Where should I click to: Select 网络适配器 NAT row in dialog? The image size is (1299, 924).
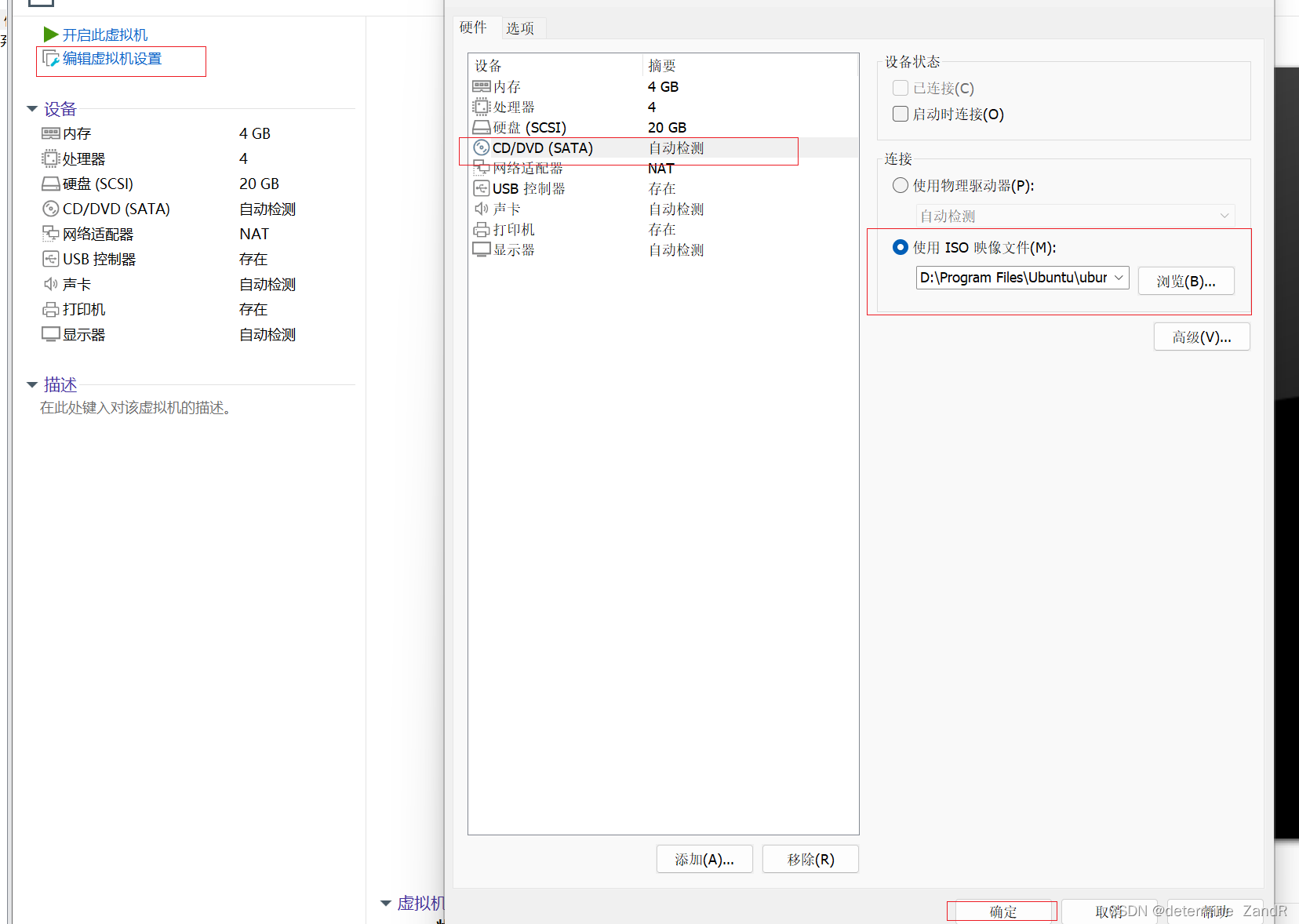click(x=664, y=168)
